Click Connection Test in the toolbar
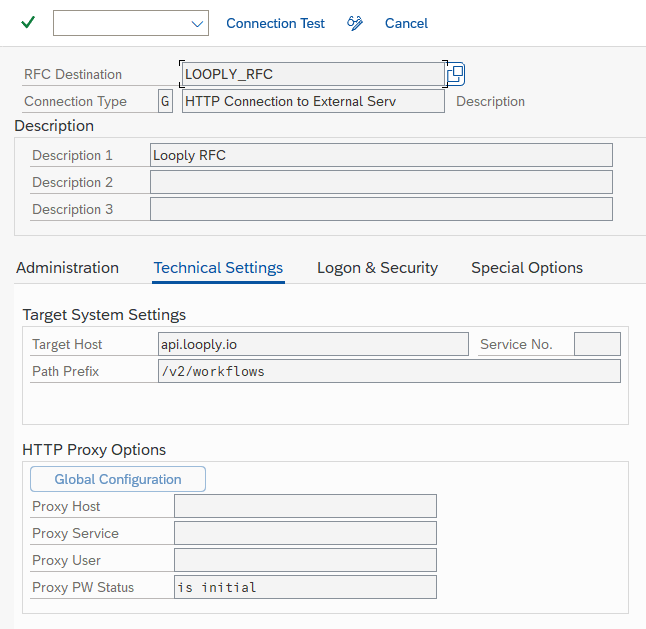The width and height of the screenshot is (646, 629). 275,23
